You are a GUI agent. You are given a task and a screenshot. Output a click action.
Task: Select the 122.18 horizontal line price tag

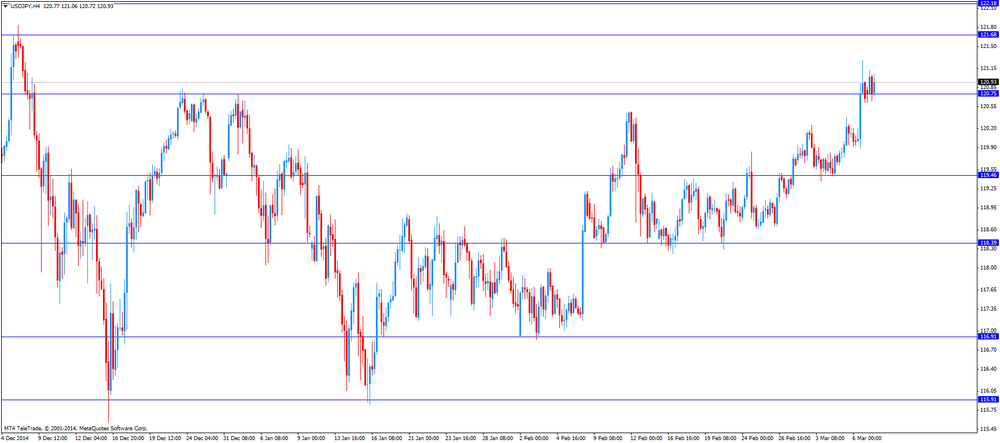point(987,3)
